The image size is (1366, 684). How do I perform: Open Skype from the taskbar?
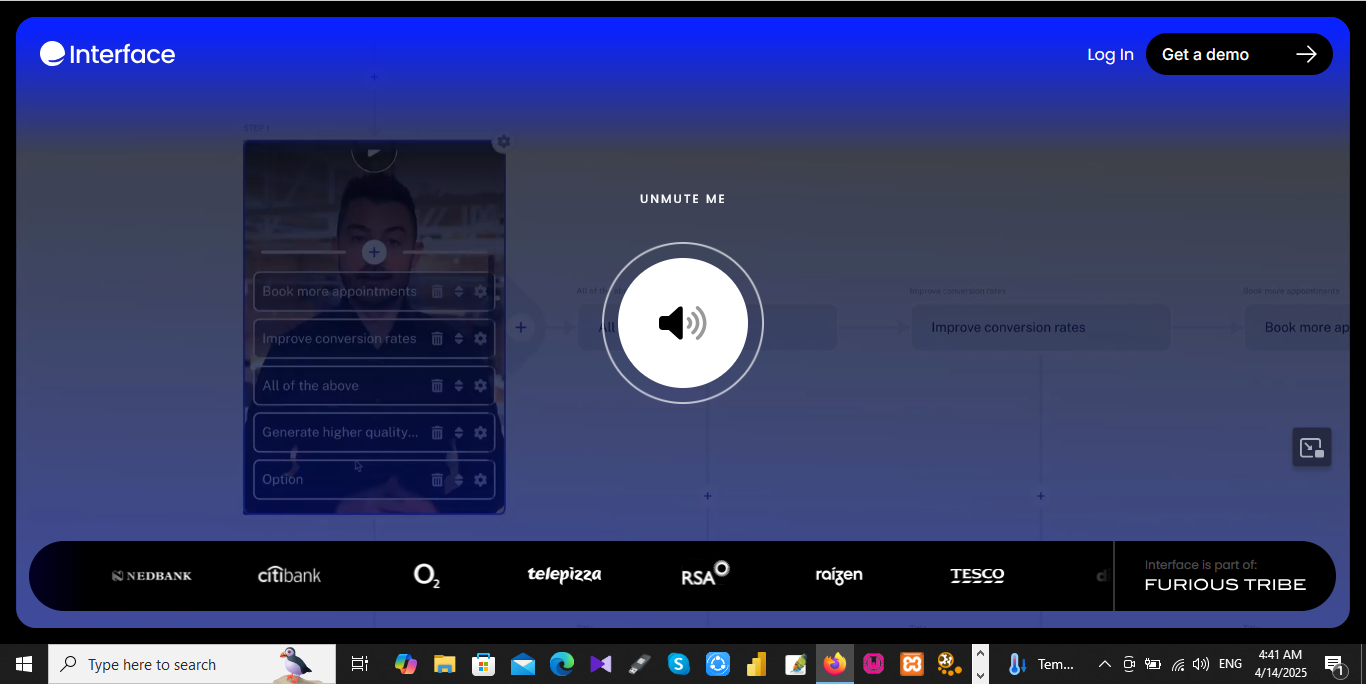pos(678,664)
